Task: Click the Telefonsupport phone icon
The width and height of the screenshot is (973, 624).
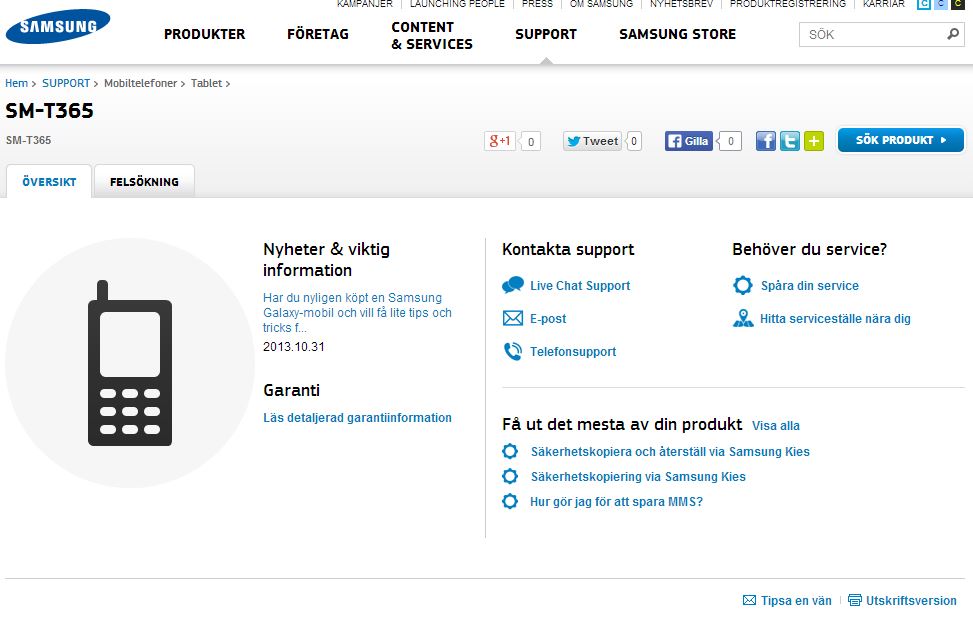Action: tap(513, 352)
